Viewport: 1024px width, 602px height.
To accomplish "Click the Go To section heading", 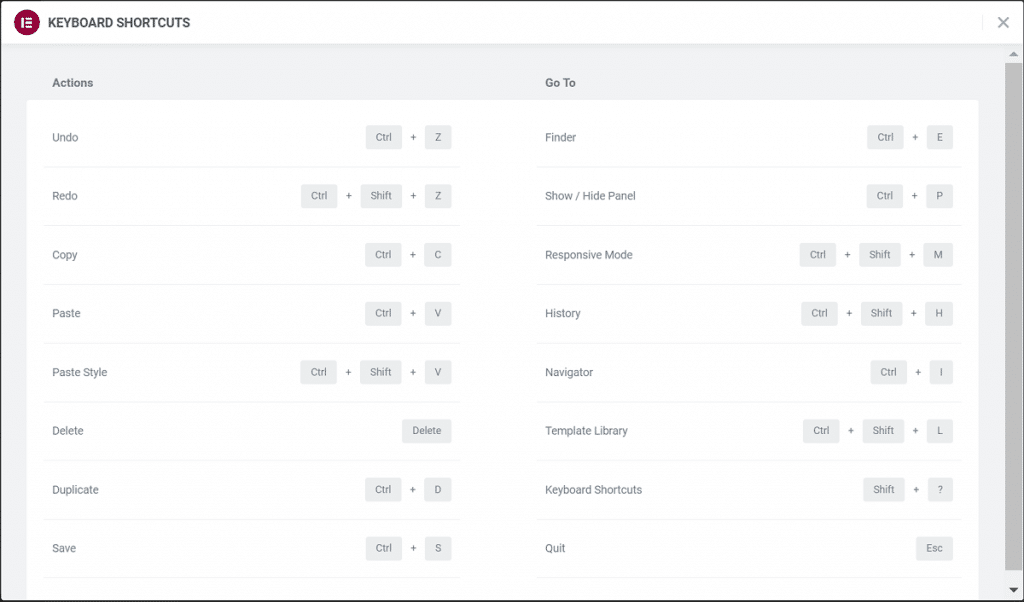I will click(x=560, y=83).
